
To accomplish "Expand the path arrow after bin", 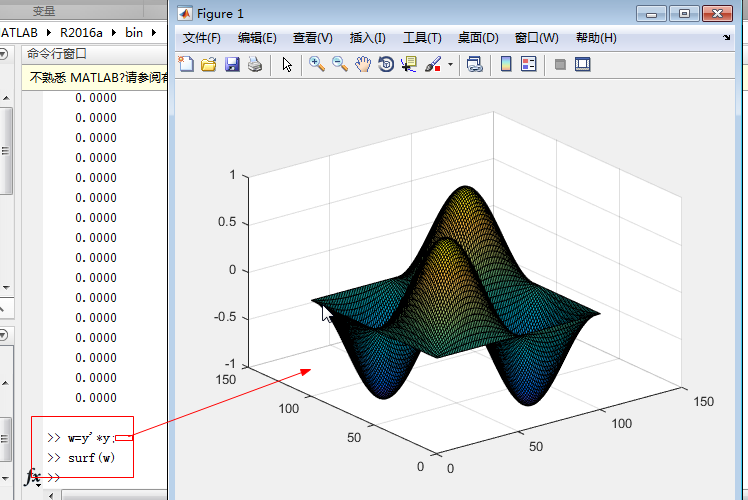I will point(154,32).
